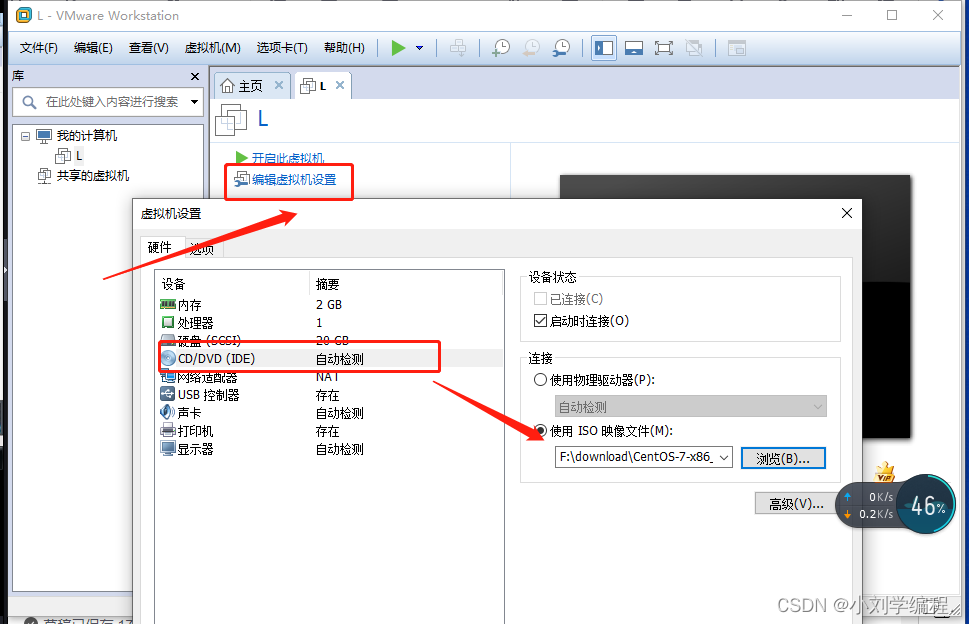Select the 内存 memory device row

[331, 305]
